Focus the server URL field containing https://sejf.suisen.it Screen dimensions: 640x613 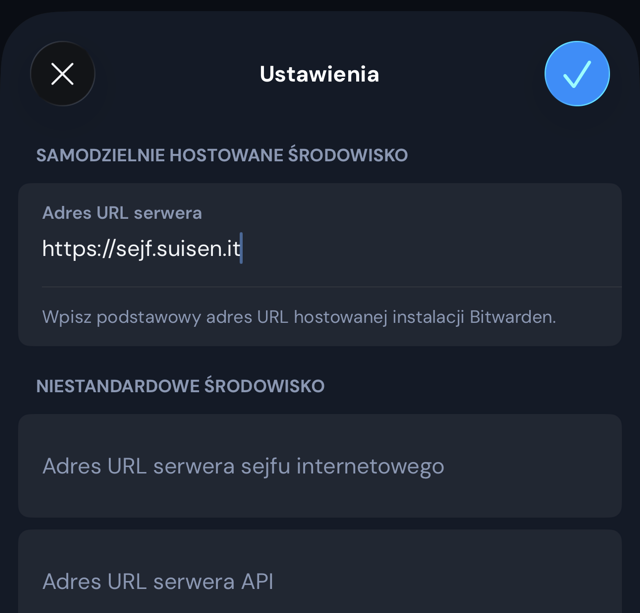(320, 249)
